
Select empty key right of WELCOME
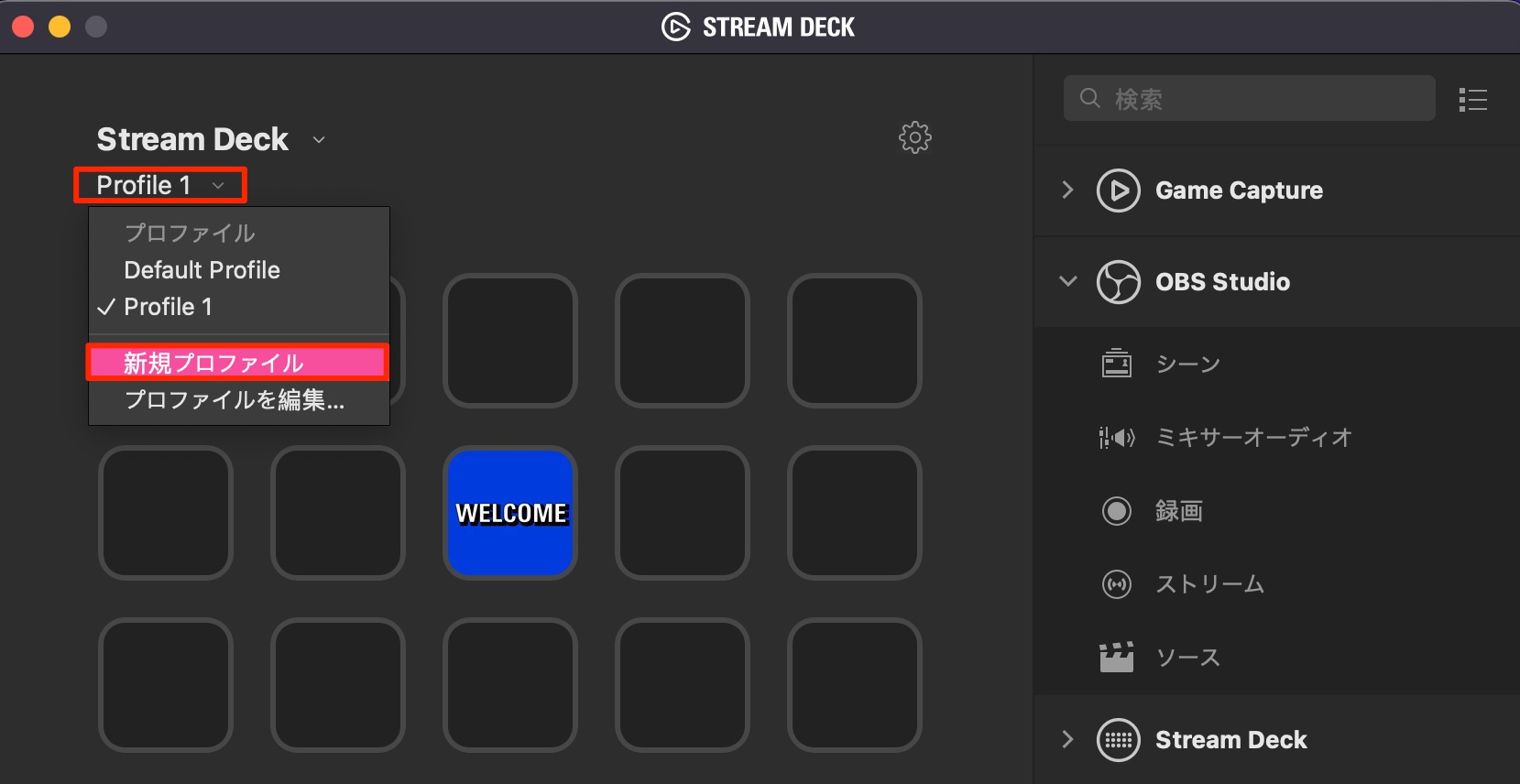point(683,513)
